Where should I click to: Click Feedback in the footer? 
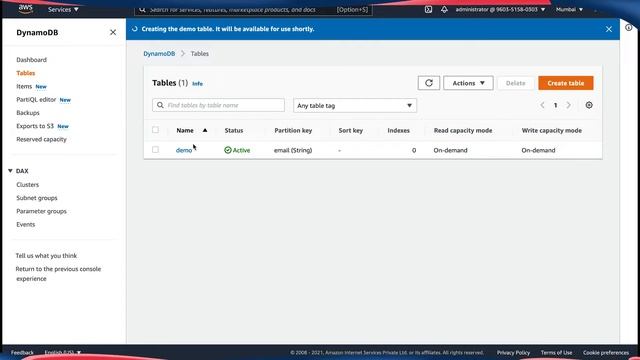(x=22, y=352)
